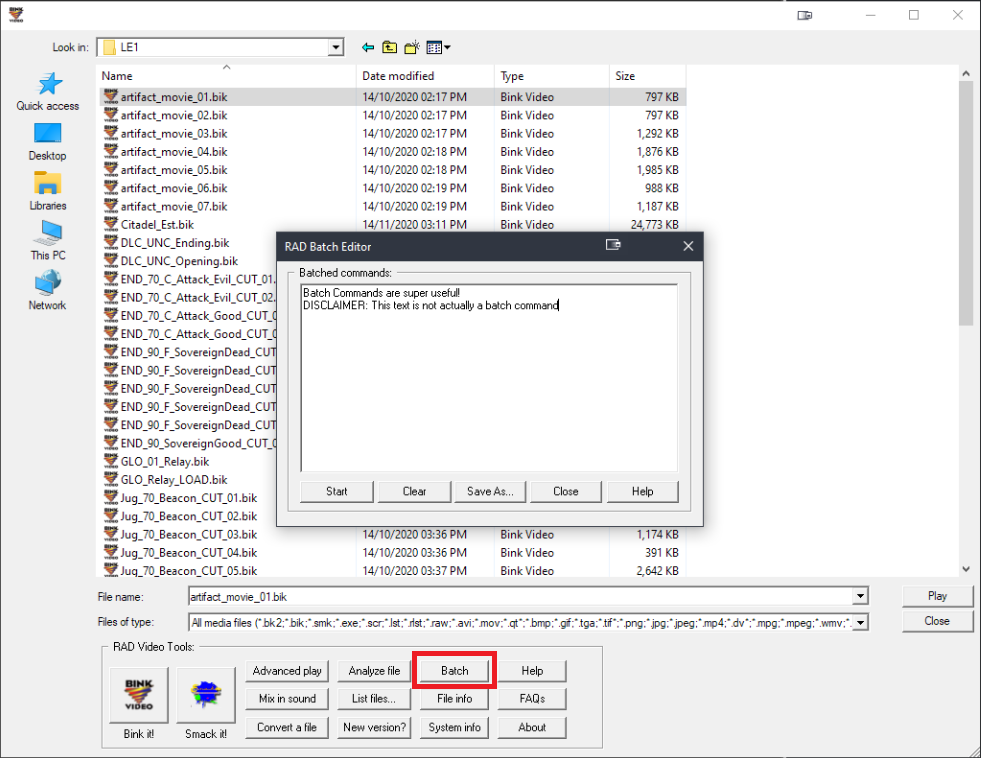
Task: Select Citadel_Est.bik file icon
Action: coord(111,224)
